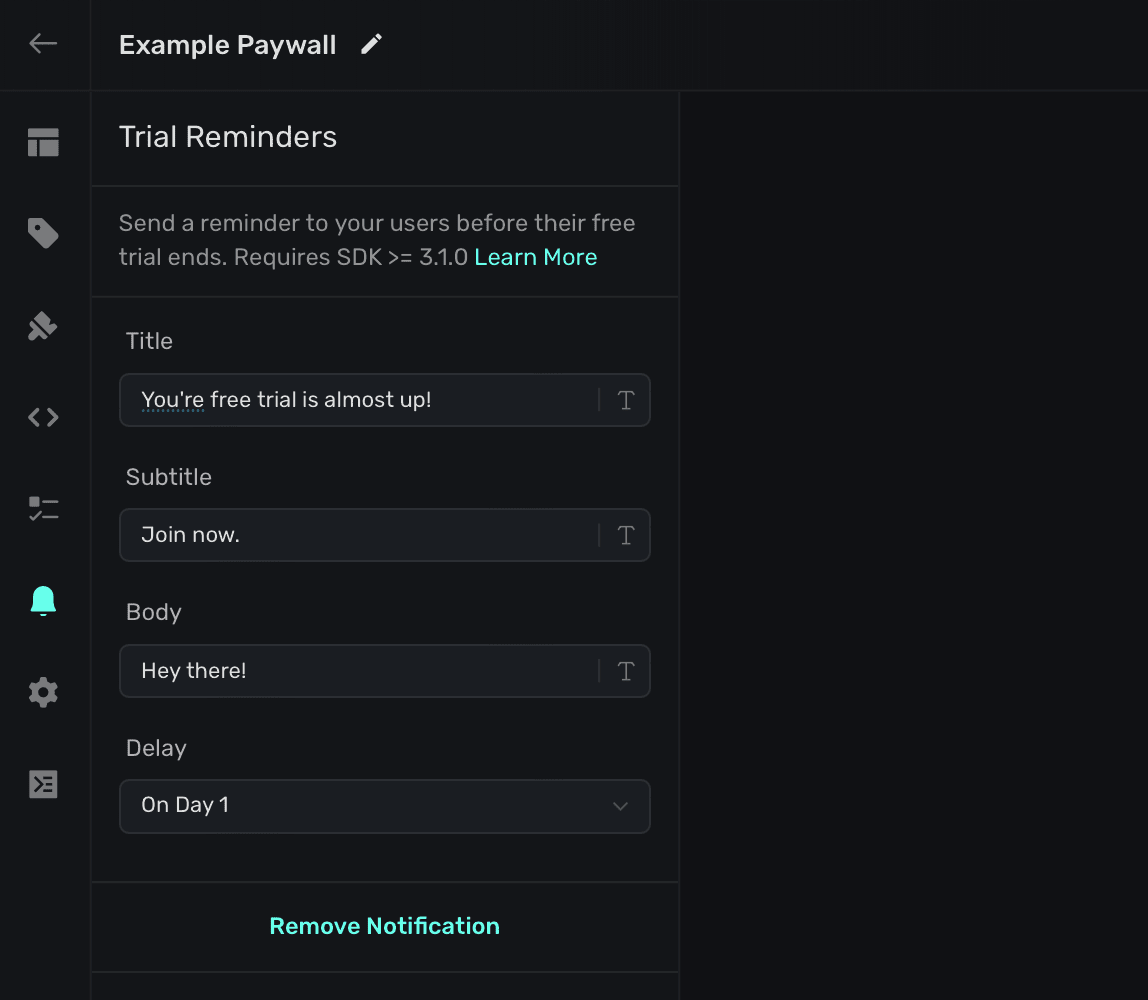Focus the Subtitle input reading Join now.
The image size is (1148, 1000).
pyautogui.click(x=360, y=535)
